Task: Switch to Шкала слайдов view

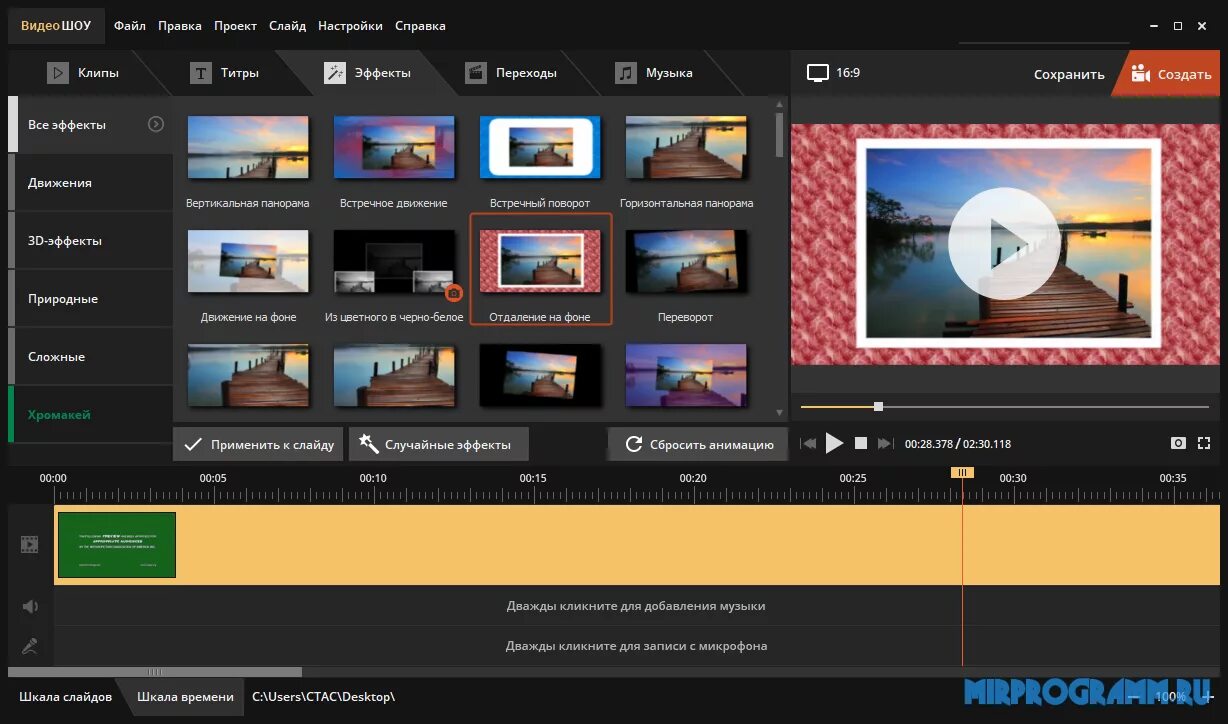Action: [65, 697]
